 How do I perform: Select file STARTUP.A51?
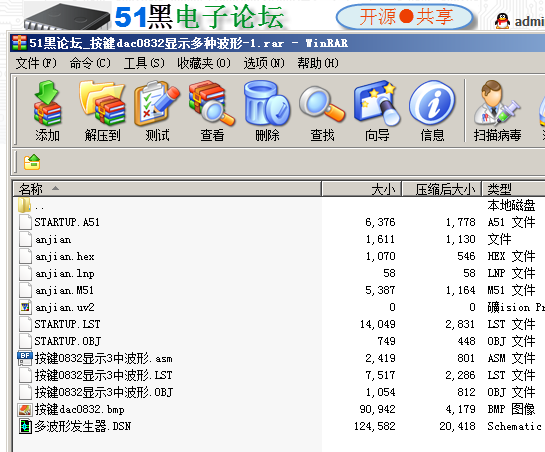(67, 222)
